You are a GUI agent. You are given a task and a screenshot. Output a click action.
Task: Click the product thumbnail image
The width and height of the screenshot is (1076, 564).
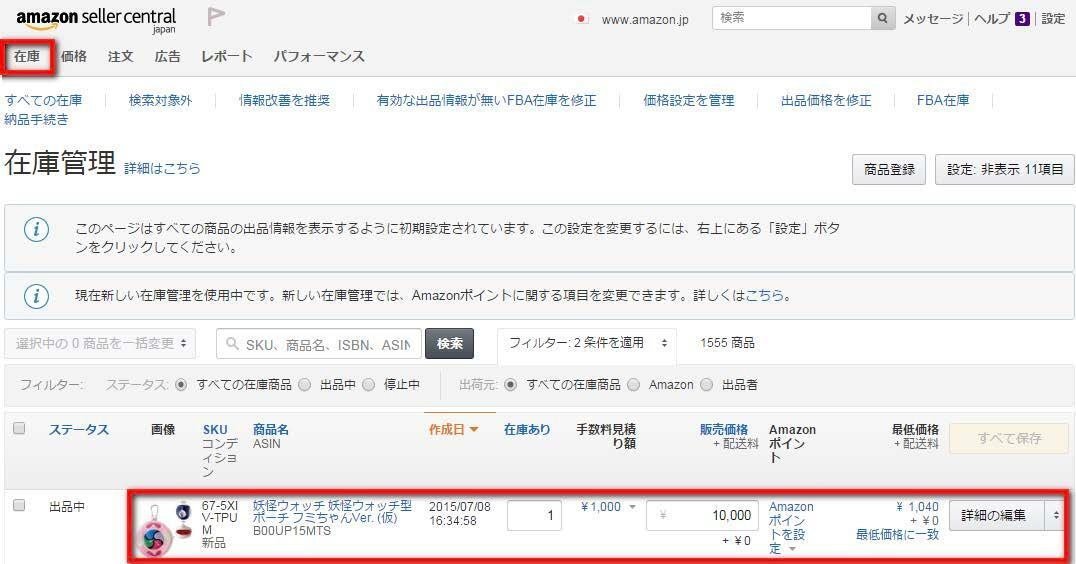tap(166, 528)
